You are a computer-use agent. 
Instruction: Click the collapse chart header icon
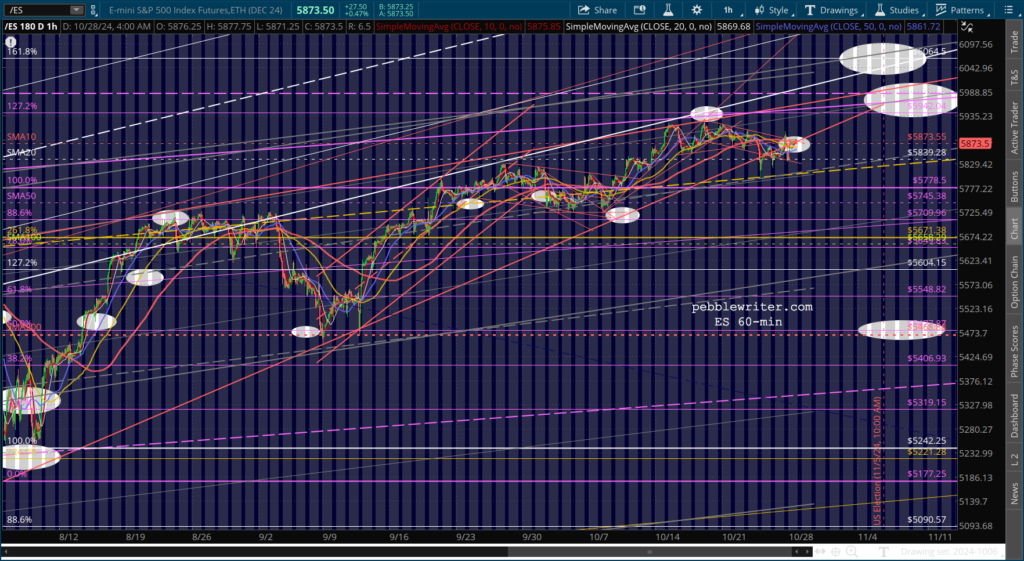967,26
